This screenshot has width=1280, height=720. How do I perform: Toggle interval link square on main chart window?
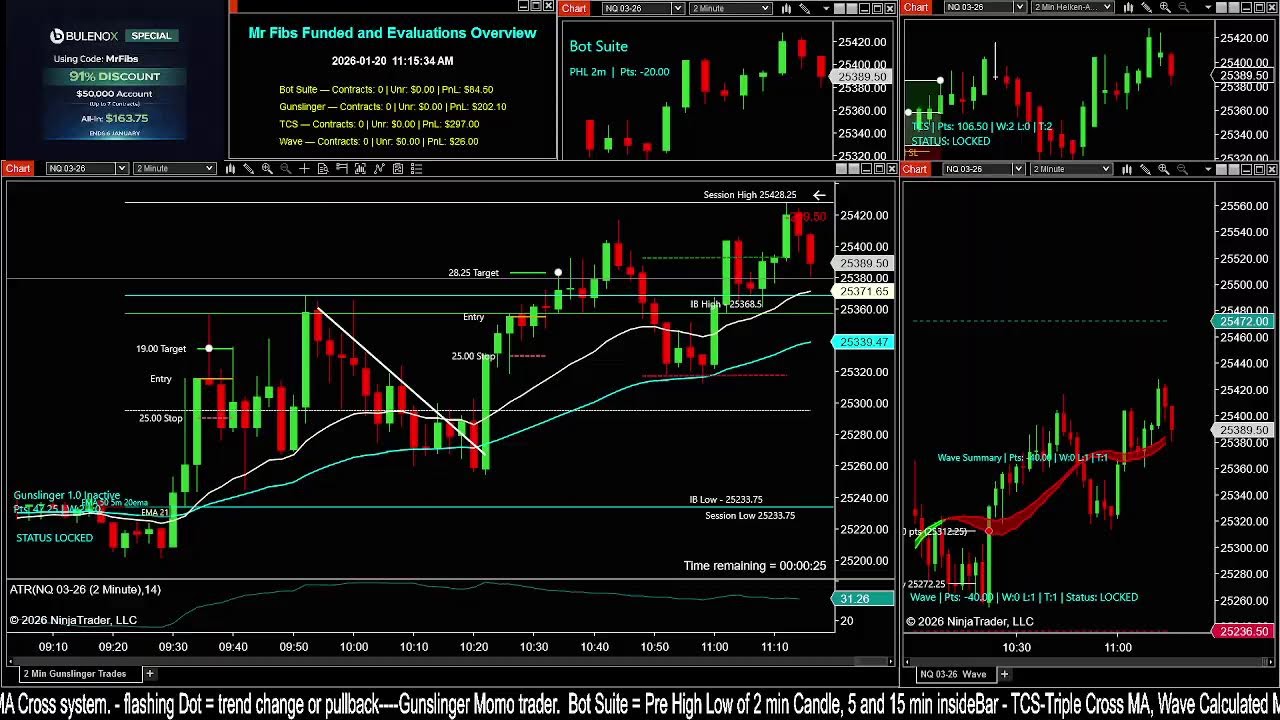(x=854, y=168)
